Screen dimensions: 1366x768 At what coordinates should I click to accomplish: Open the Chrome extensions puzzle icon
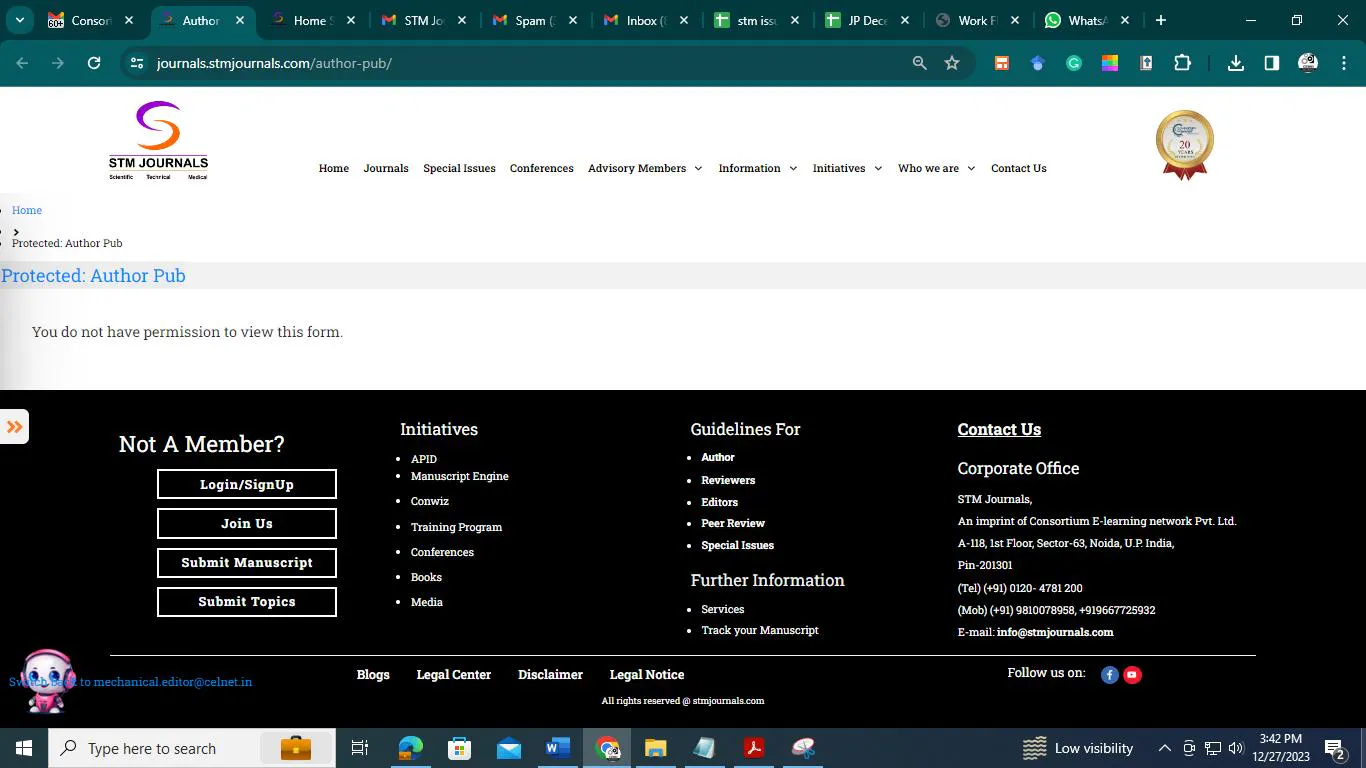click(x=1182, y=63)
